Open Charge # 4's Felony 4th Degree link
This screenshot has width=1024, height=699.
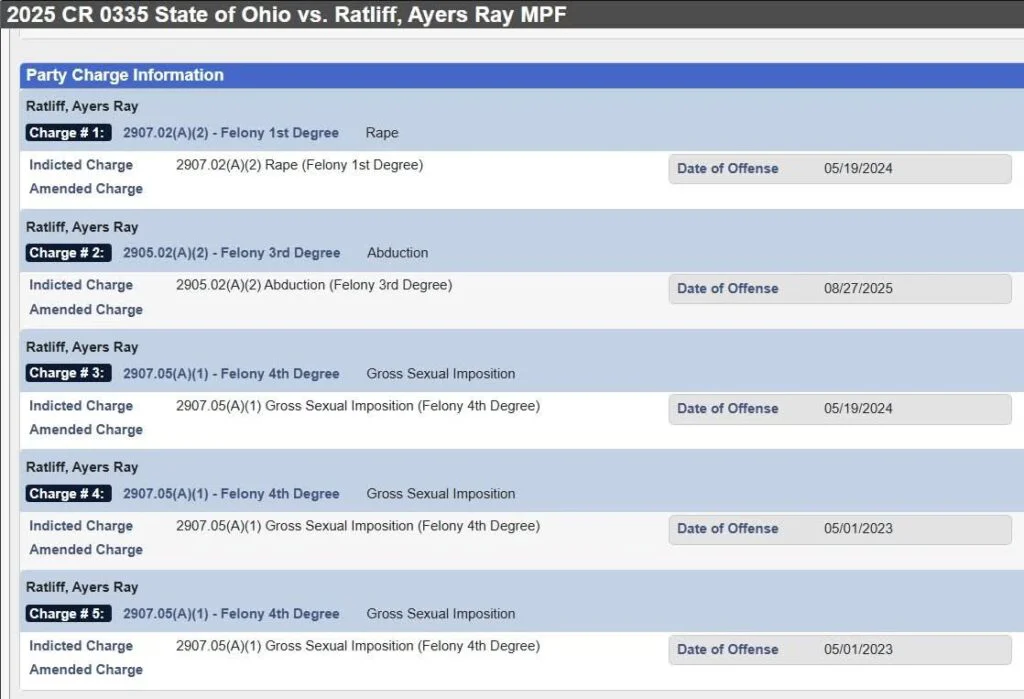[231, 493]
